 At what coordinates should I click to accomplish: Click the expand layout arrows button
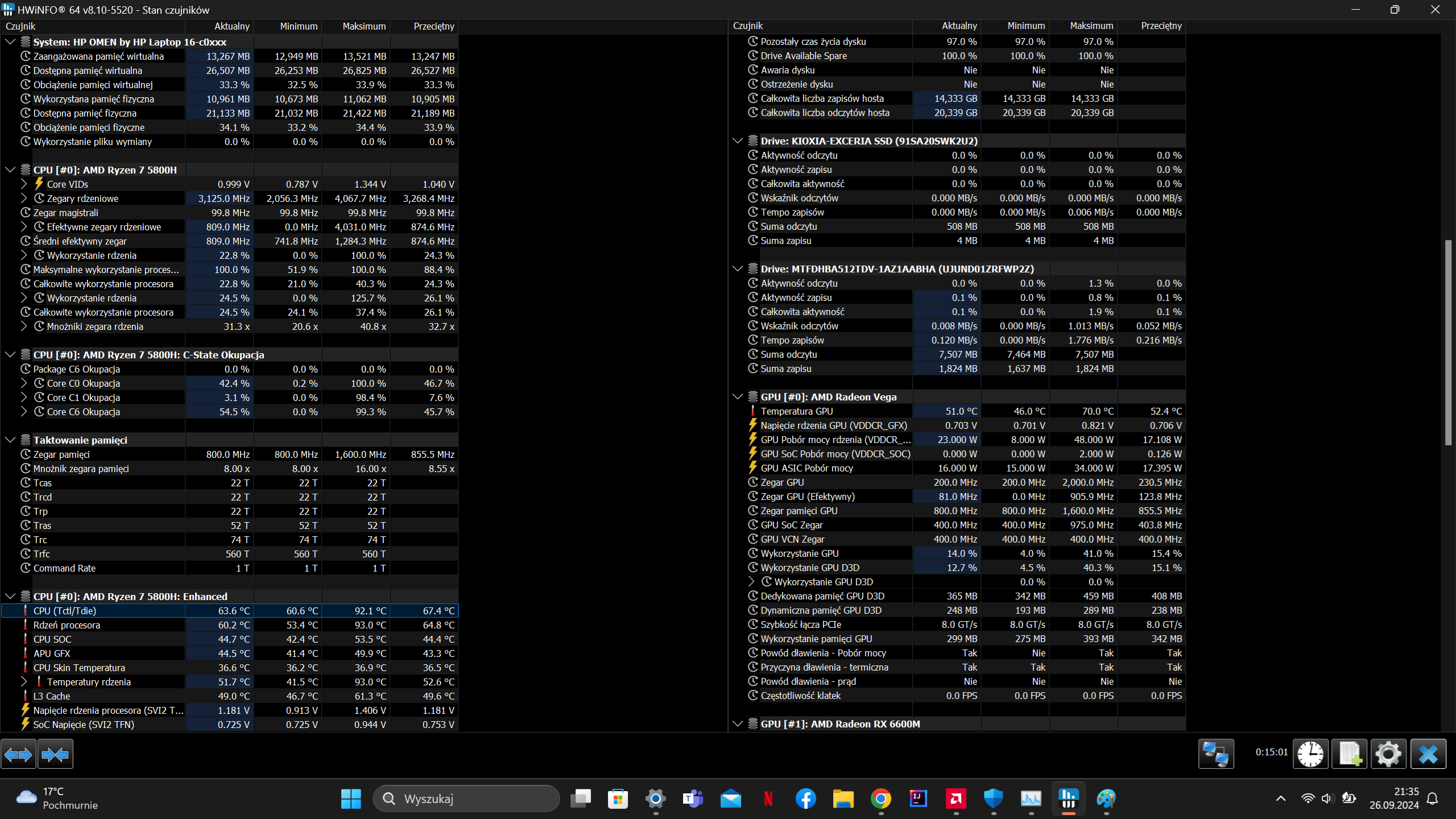18,754
